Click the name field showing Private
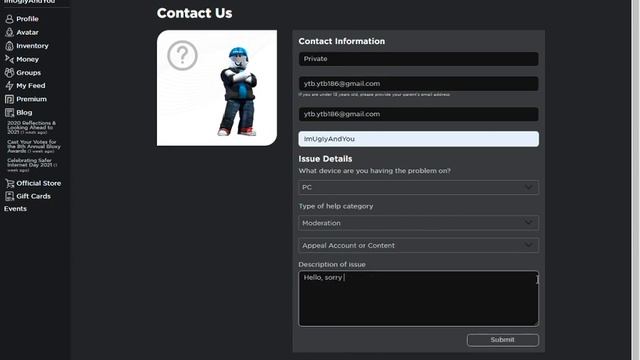 point(418,59)
